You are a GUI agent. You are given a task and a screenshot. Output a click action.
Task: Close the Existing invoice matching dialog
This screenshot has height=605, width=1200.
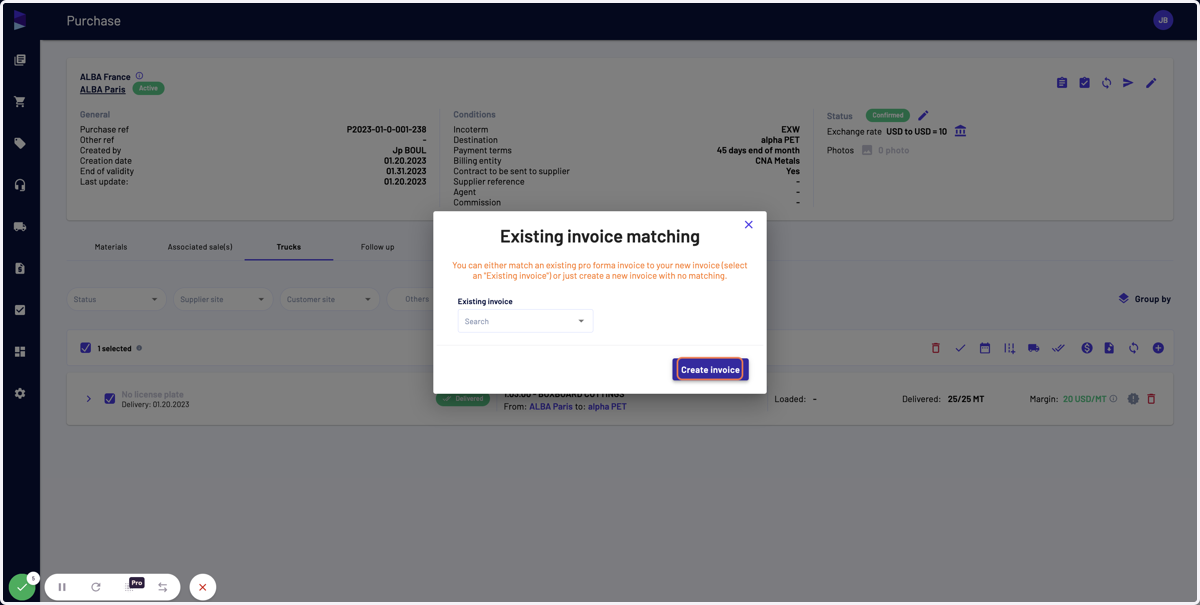tap(748, 225)
